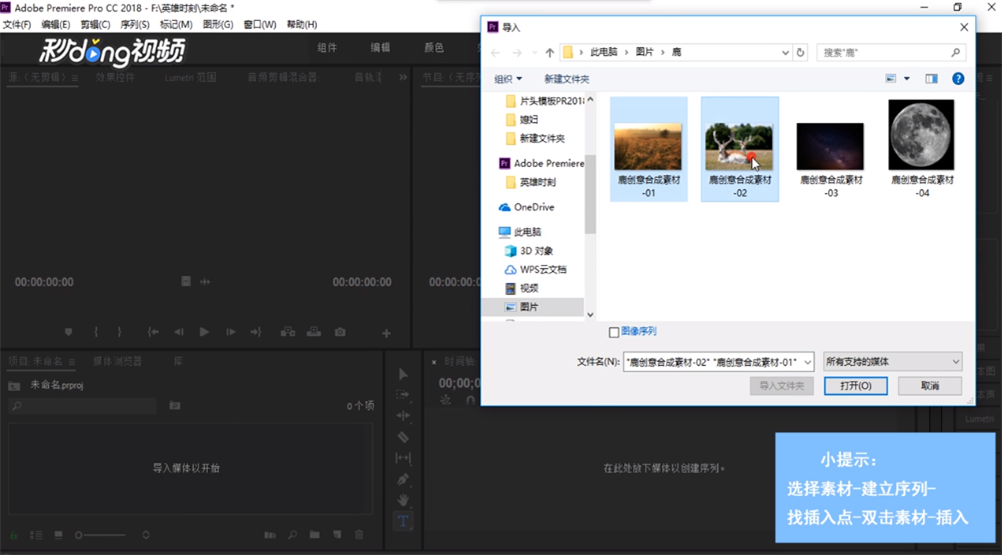Open the find icon in project panel footer
The image size is (1002, 555).
(292, 535)
